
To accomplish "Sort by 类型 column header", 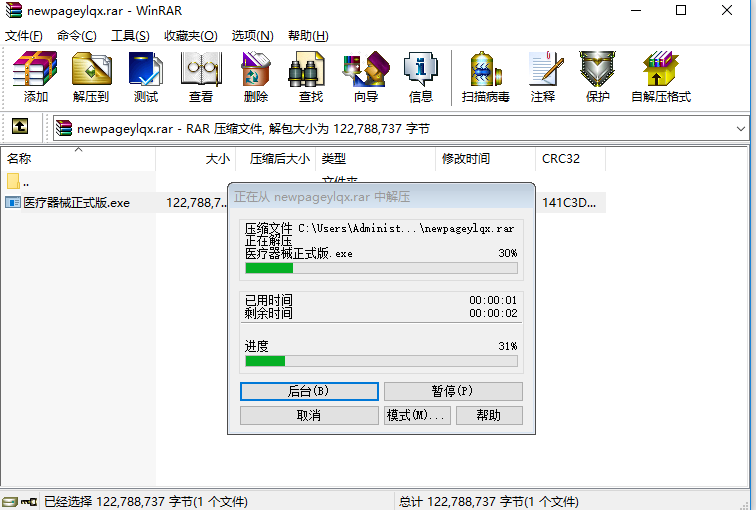I will click(x=376, y=159).
